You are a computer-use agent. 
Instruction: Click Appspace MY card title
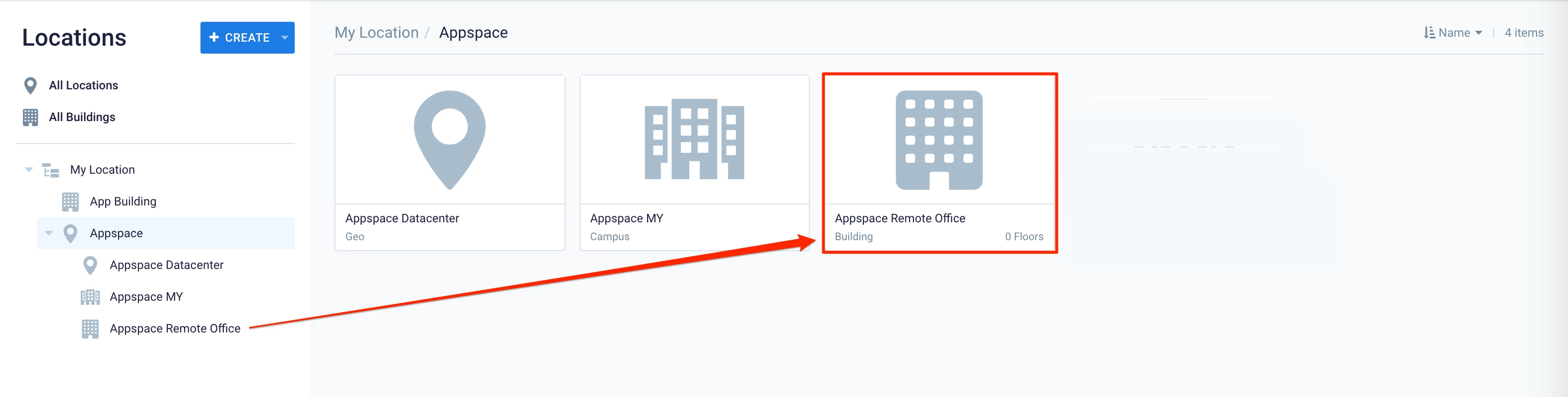point(626,218)
